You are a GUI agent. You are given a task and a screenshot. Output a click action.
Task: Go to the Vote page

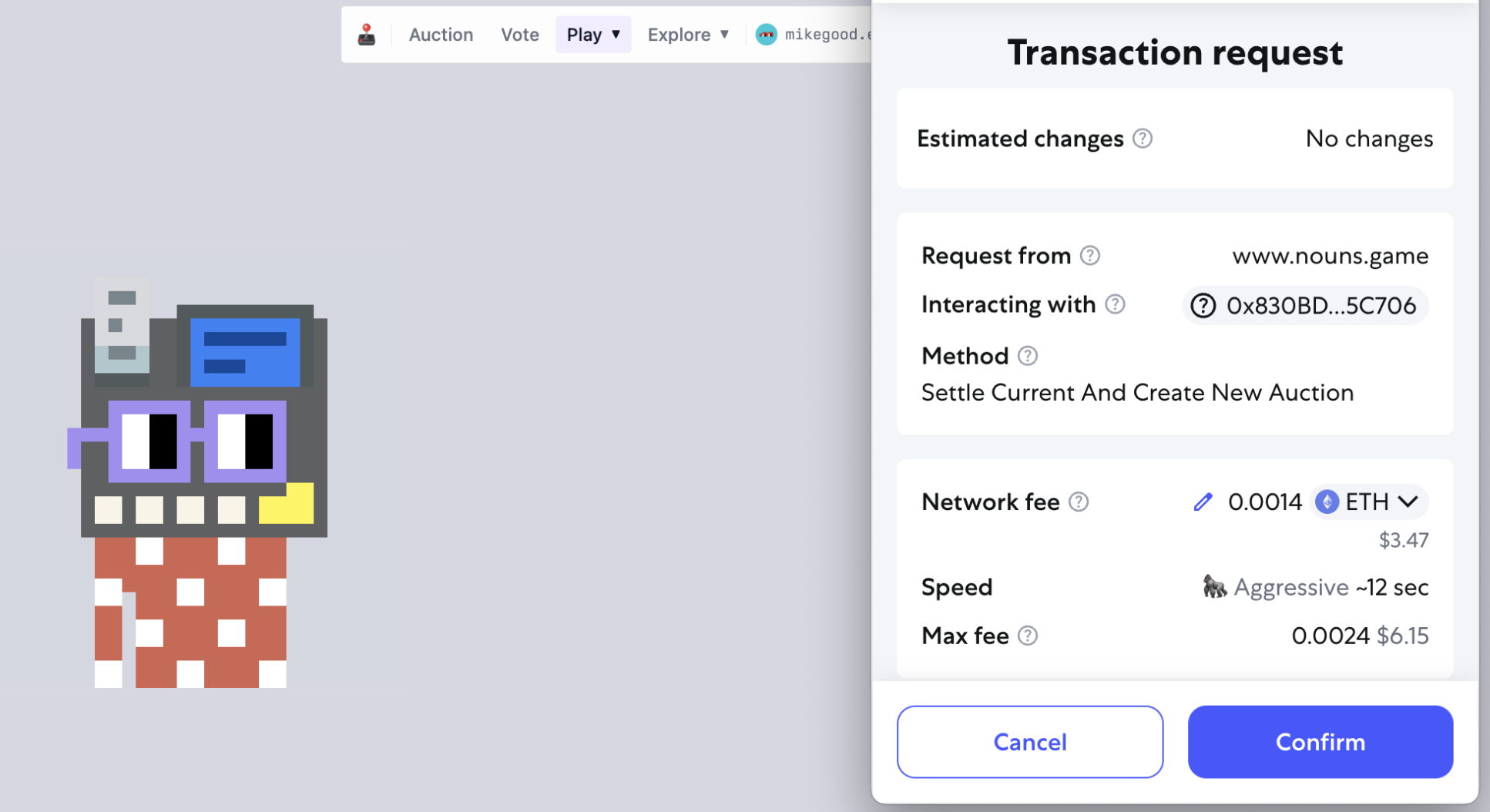(x=520, y=35)
